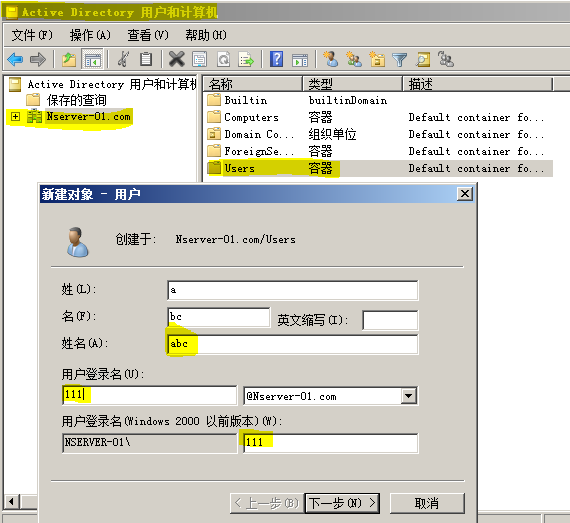Click the Export list toolbar icon
Screen dimensions: 570x523
(246, 59)
